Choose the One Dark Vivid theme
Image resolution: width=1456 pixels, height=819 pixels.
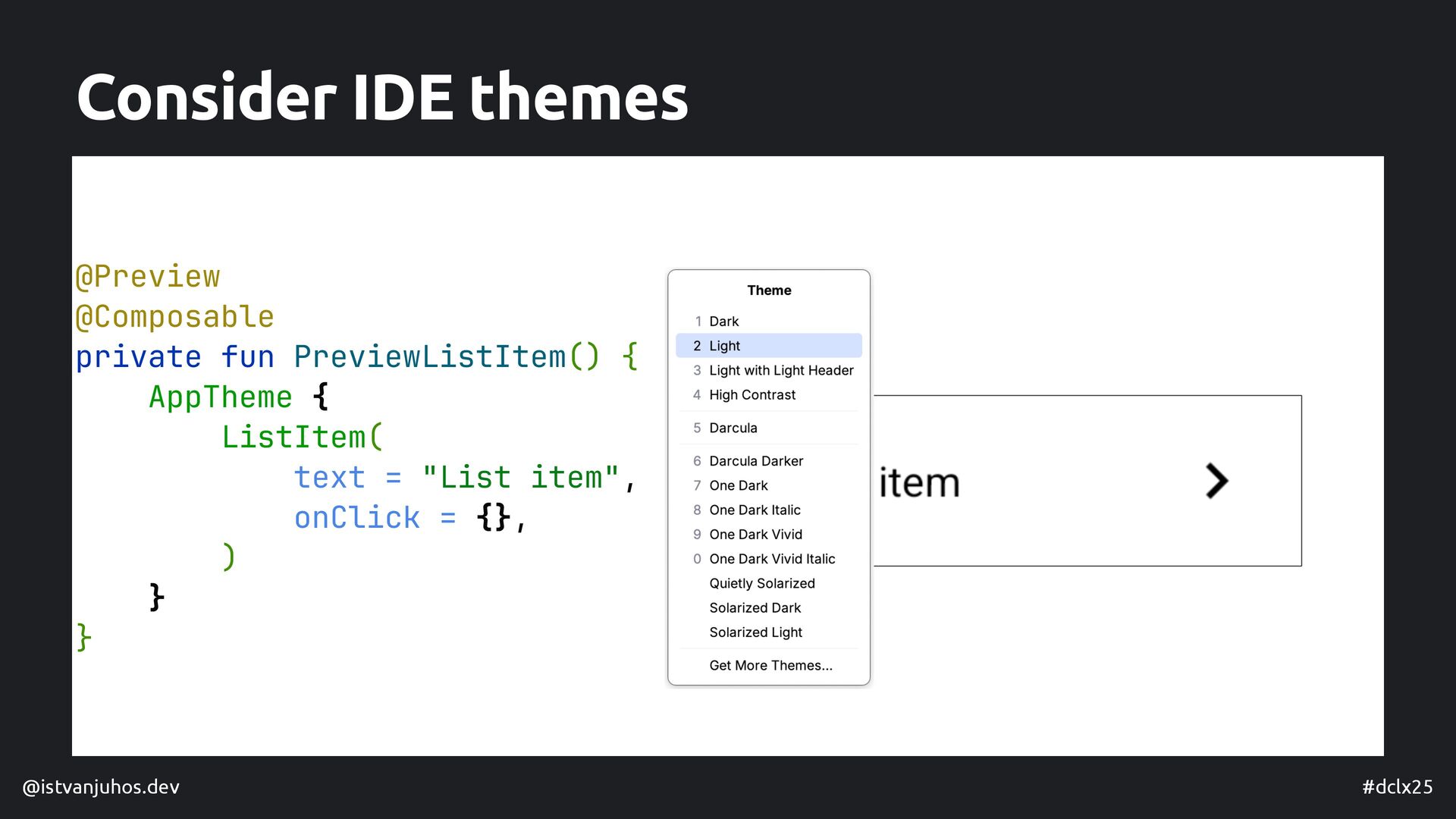pos(768,535)
